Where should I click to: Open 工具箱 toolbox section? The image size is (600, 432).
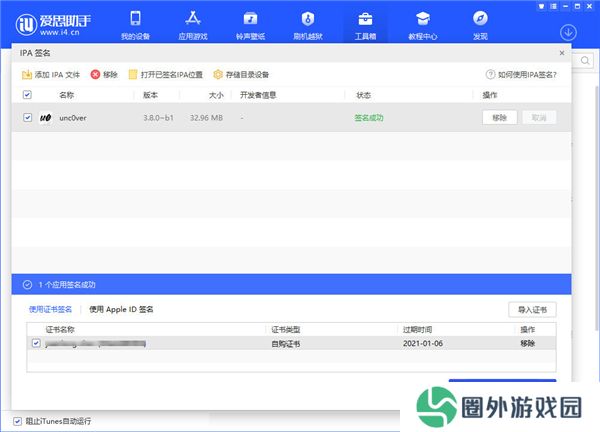[365, 25]
